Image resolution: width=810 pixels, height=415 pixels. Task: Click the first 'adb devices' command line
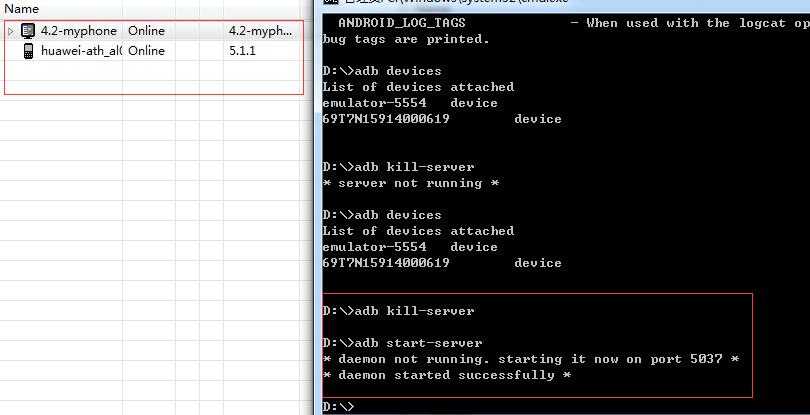coord(382,71)
